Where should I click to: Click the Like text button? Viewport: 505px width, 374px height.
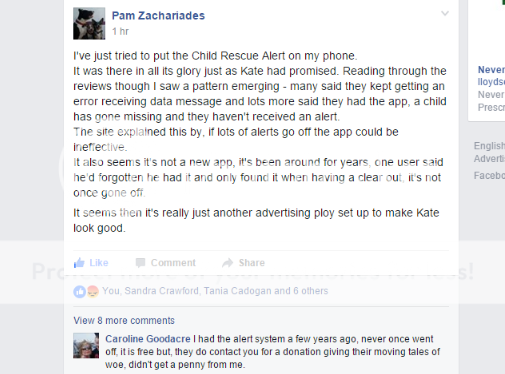(x=99, y=263)
